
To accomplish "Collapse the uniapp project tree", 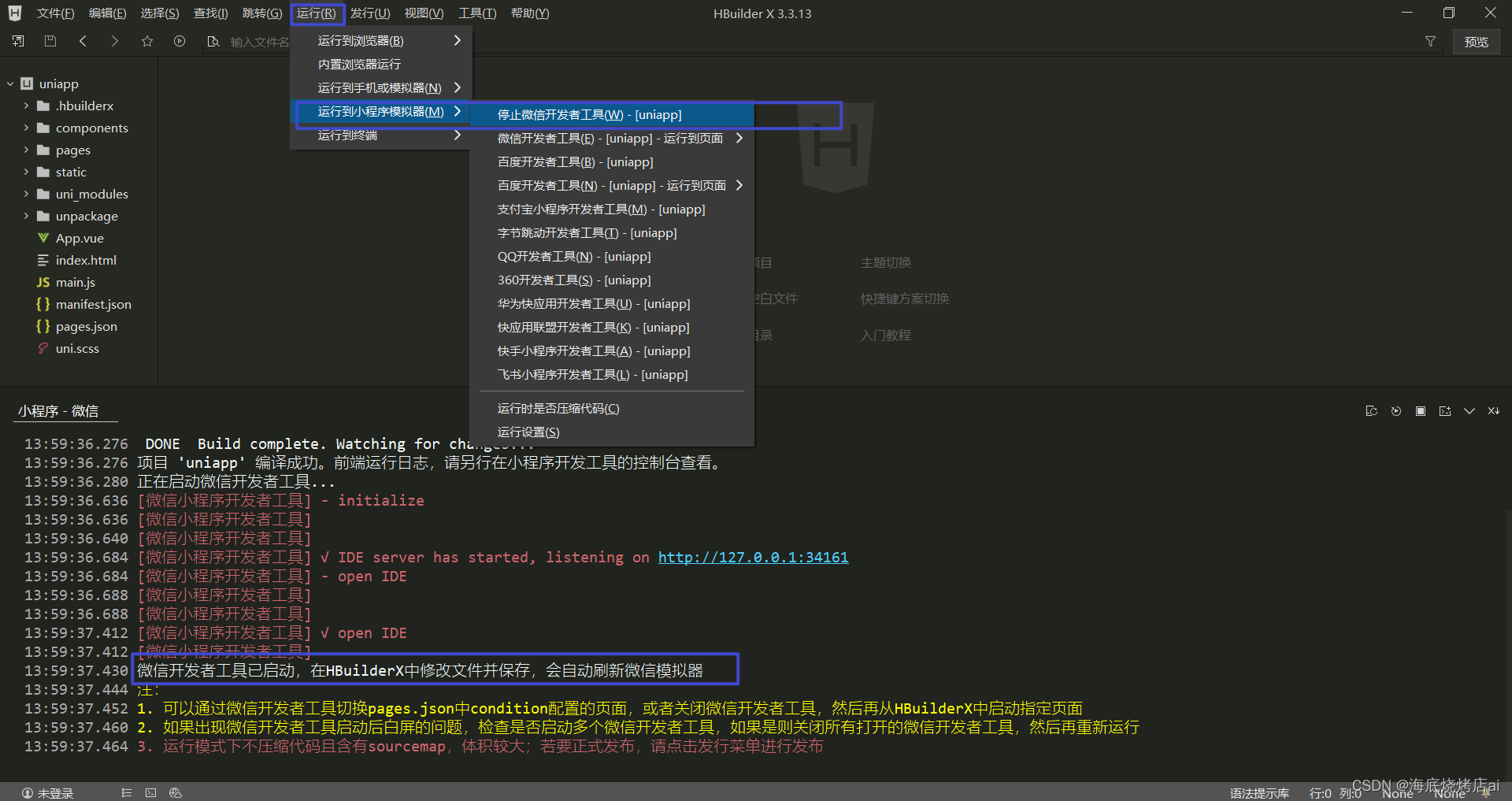I will click(x=10, y=83).
